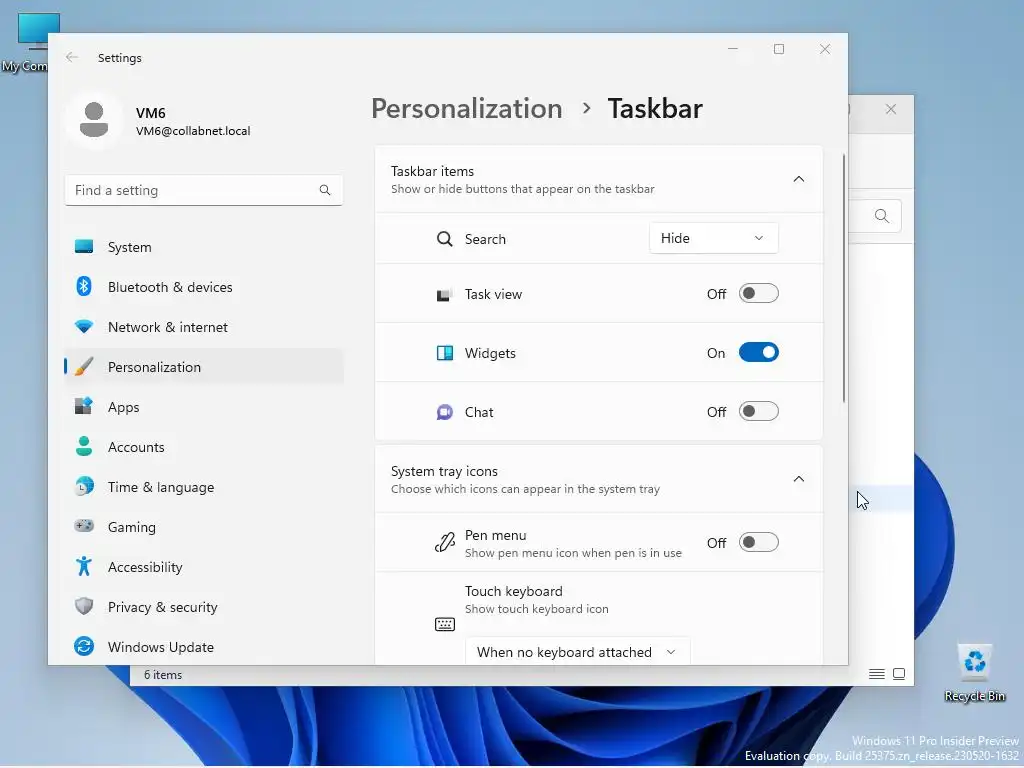Open the When no keyboard attached dropdown
The image size is (1024, 768).
[x=577, y=652]
